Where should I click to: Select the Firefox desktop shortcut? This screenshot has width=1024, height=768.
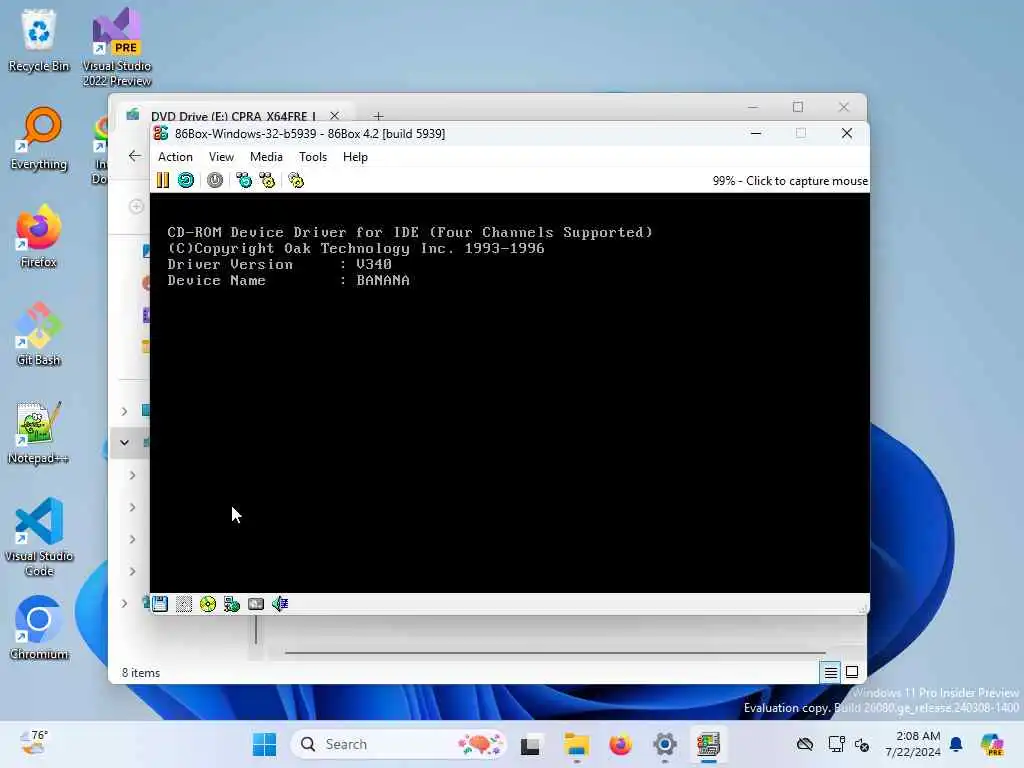pyautogui.click(x=39, y=236)
